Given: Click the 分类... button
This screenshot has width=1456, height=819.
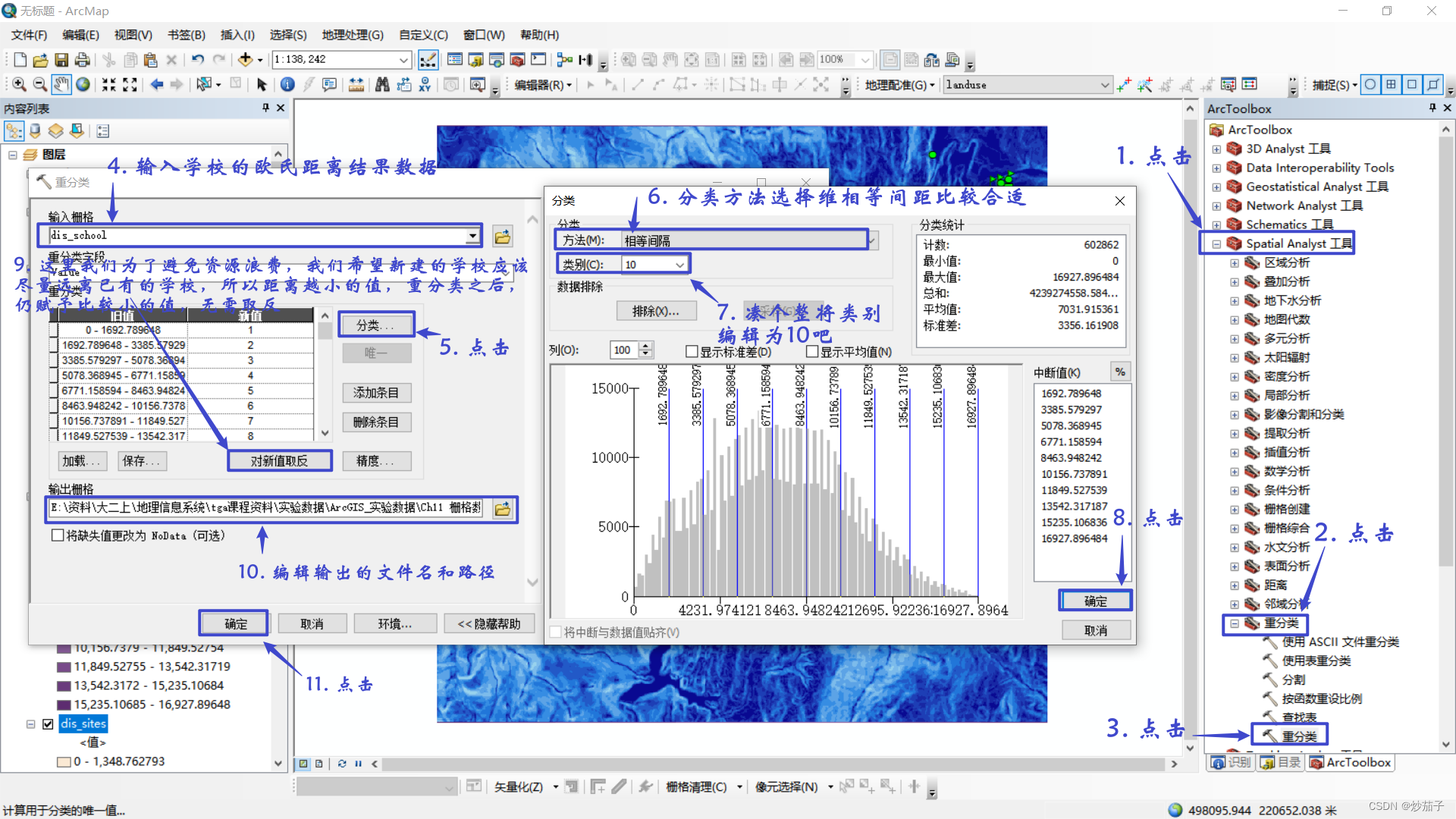Looking at the screenshot, I should 375,325.
